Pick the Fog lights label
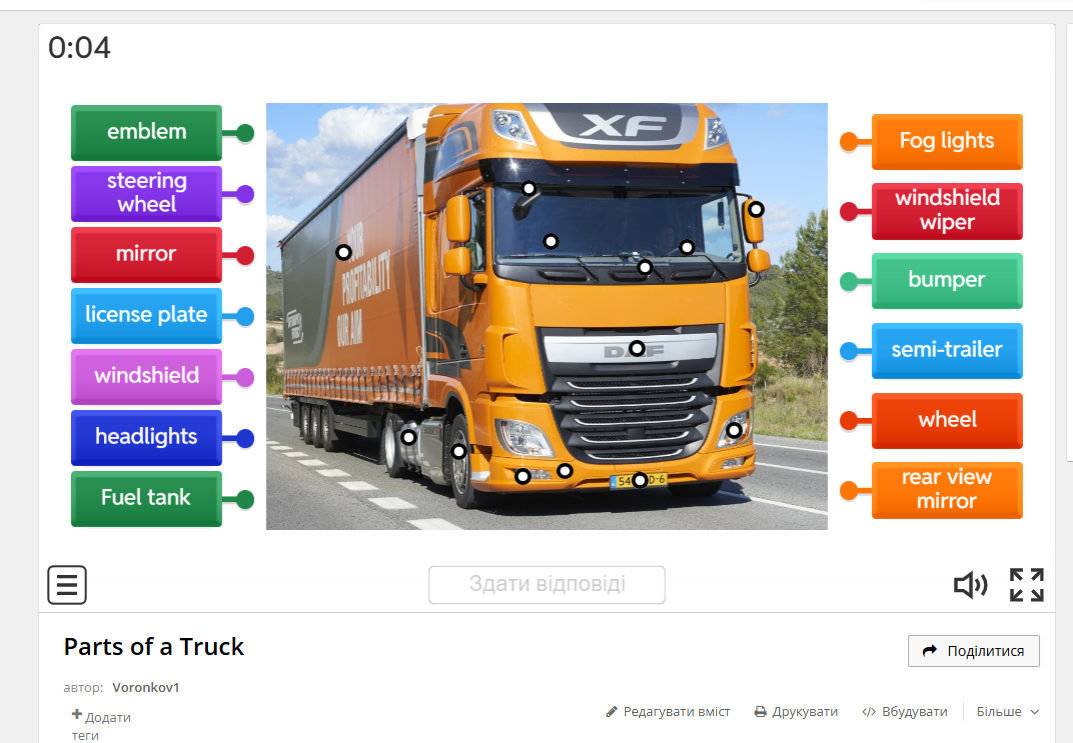The width and height of the screenshot is (1073, 743). [x=947, y=142]
